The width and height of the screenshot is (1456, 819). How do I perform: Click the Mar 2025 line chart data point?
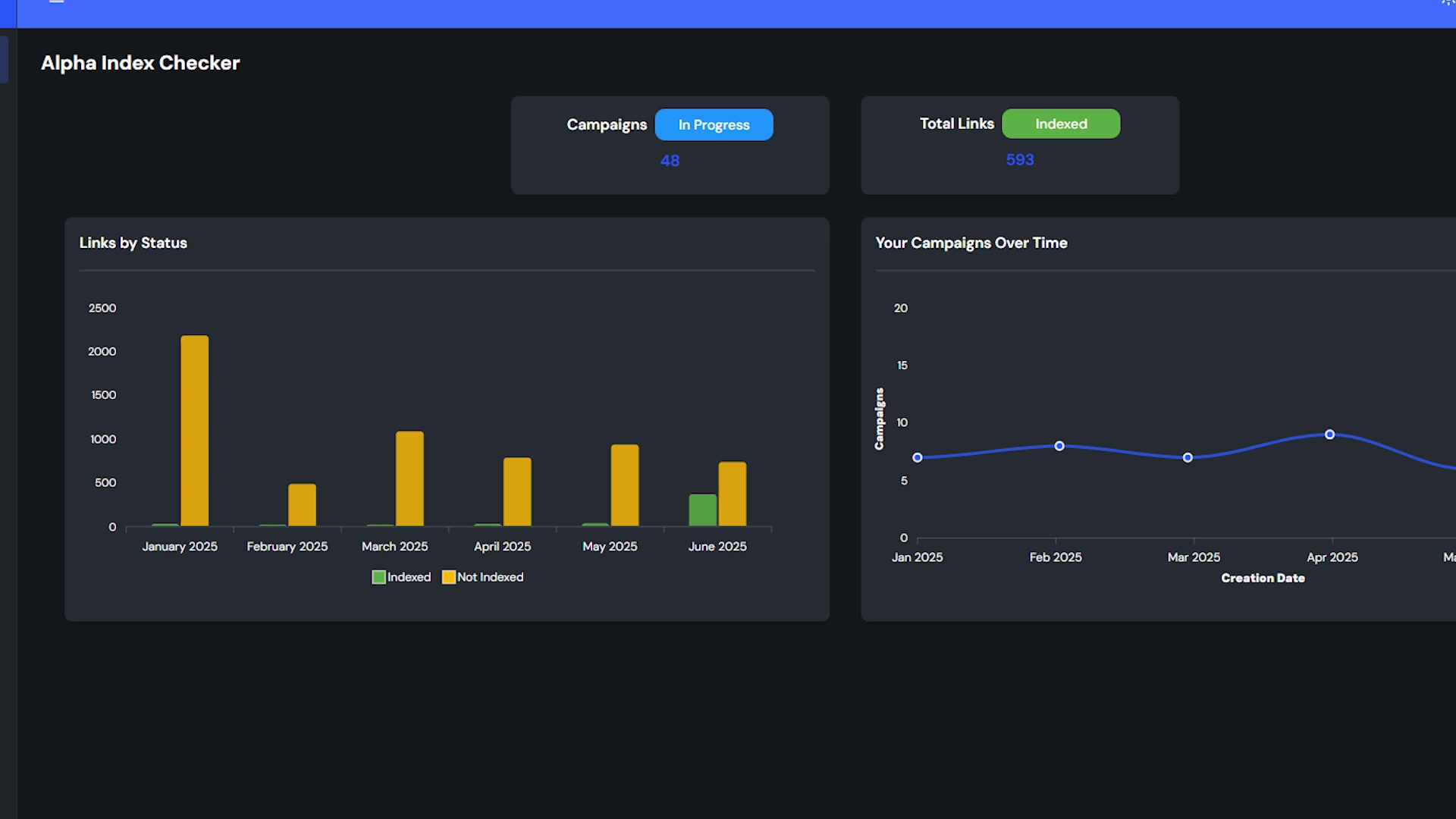[1188, 457]
